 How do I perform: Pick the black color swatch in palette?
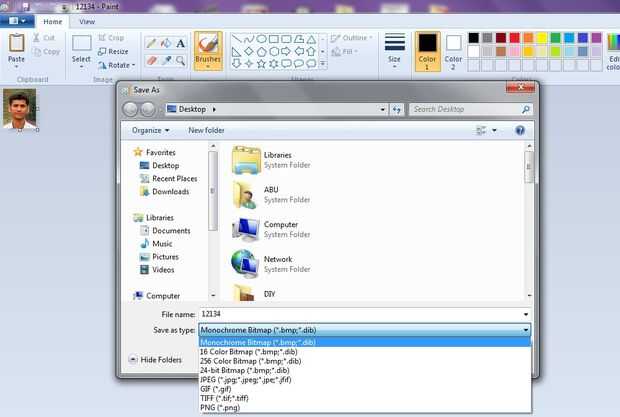473,38
